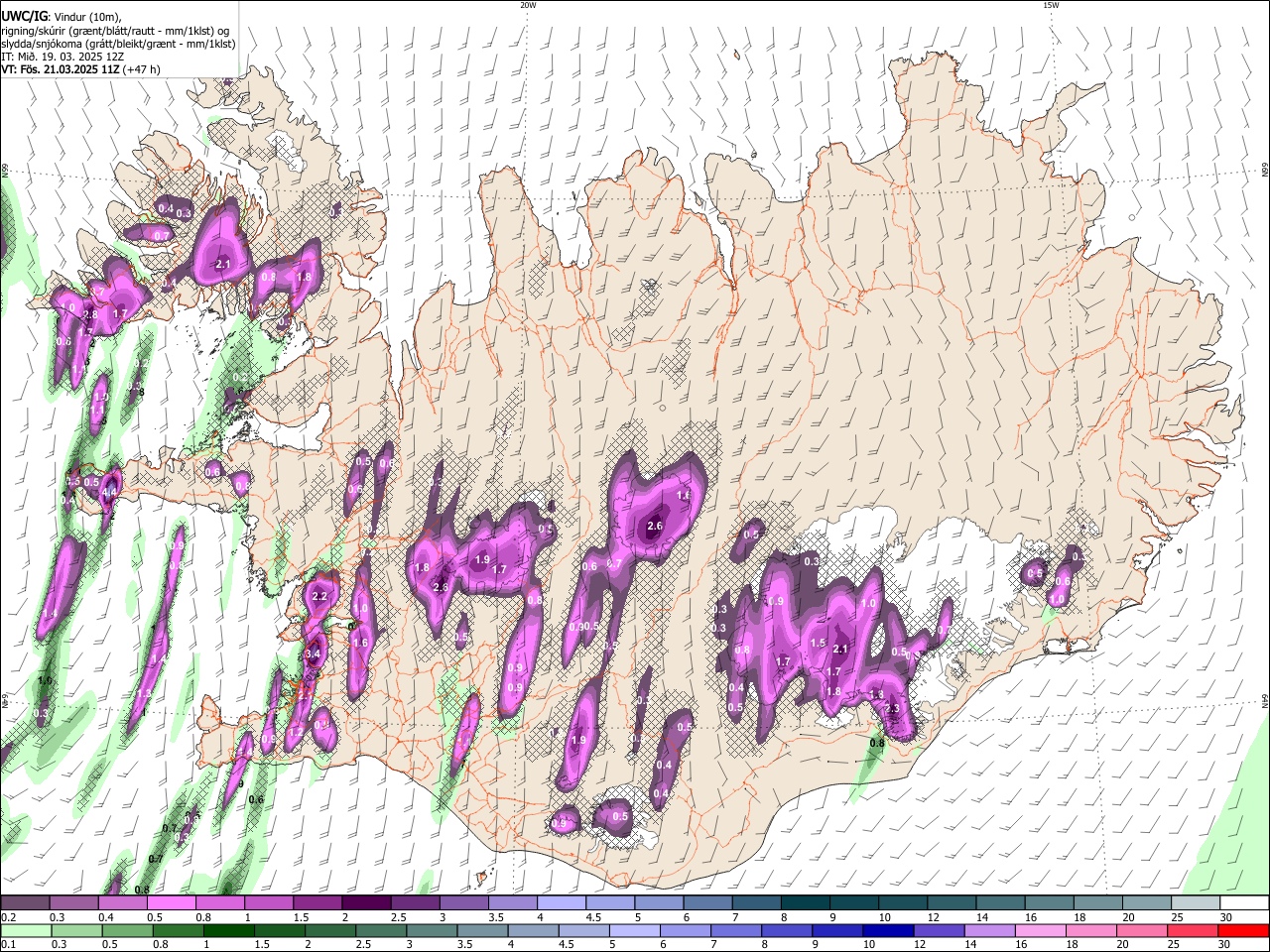Click the 0.1 label on the bottom scale
Screen dimensions: 1270x952
point(8,945)
